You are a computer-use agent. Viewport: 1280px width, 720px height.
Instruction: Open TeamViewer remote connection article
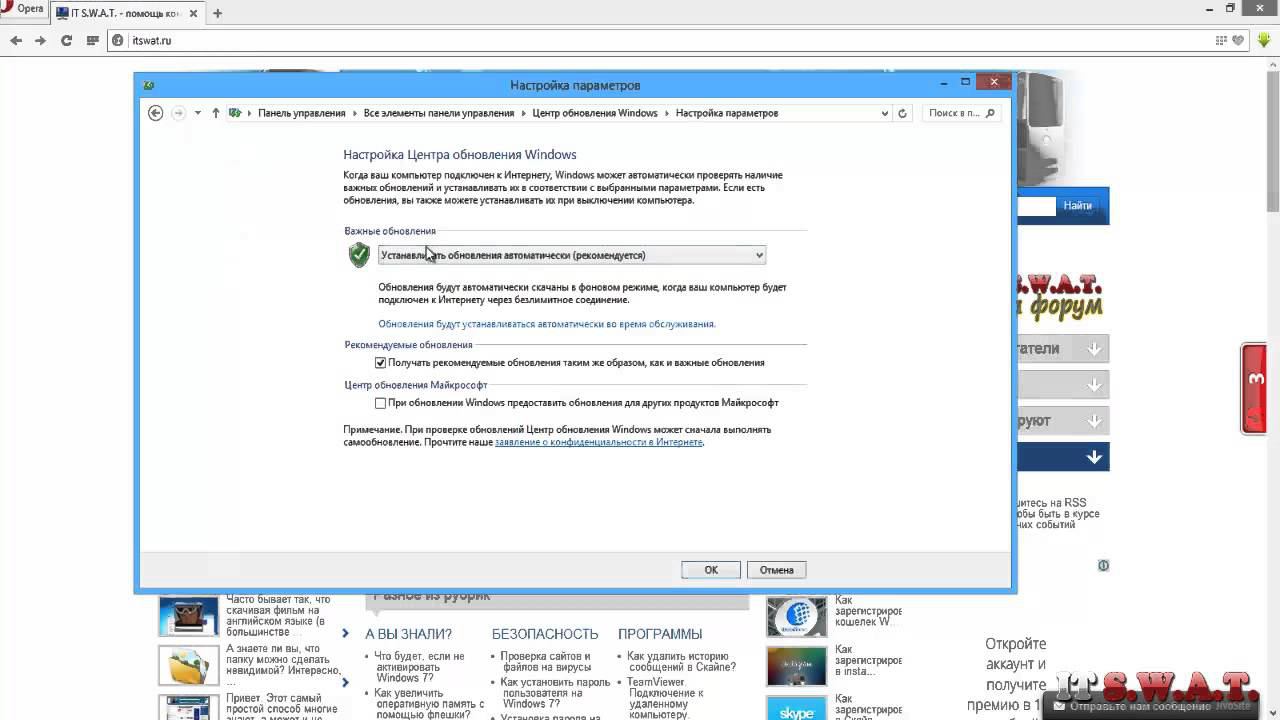click(x=665, y=699)
